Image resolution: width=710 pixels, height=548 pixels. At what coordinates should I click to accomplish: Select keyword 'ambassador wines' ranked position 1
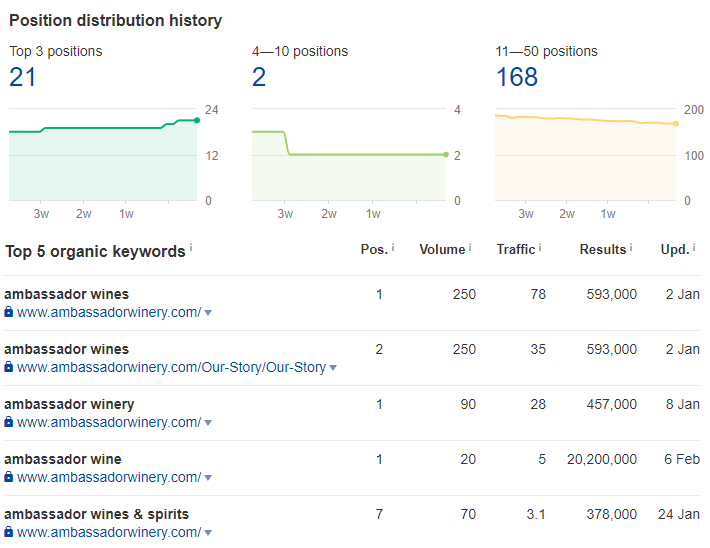67,294
